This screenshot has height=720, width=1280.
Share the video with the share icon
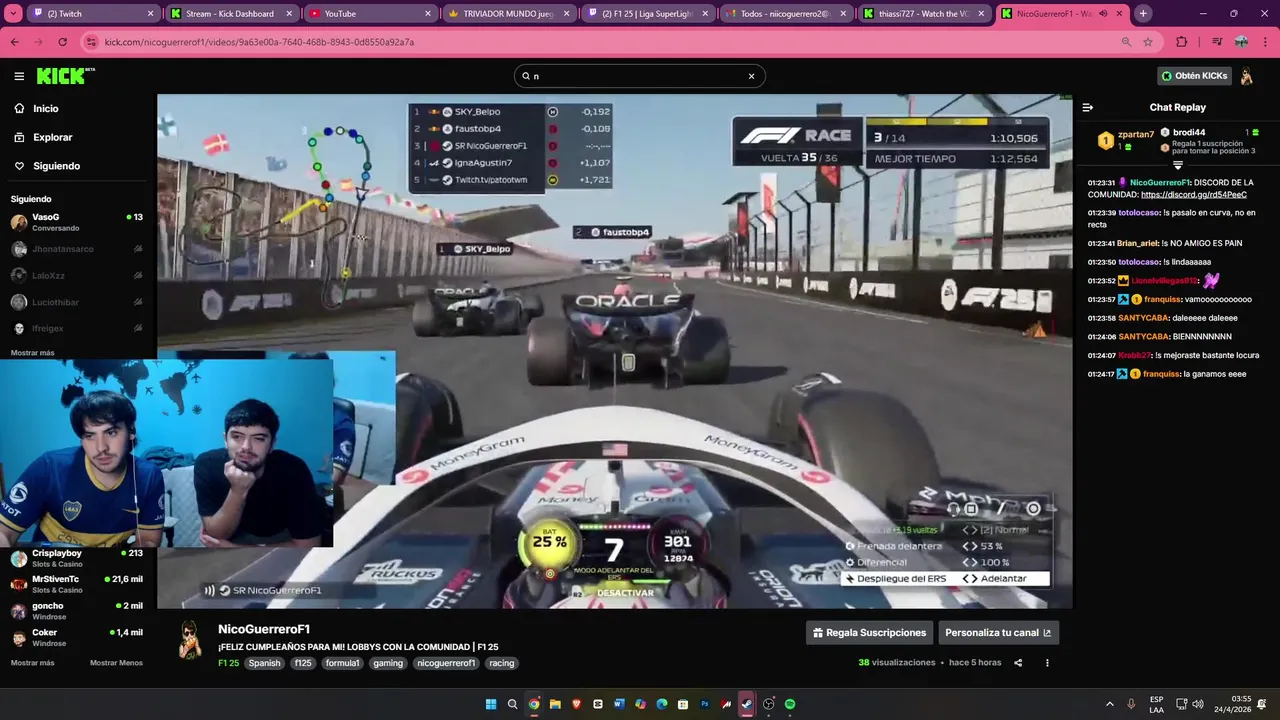click(x=1018, y=663)
